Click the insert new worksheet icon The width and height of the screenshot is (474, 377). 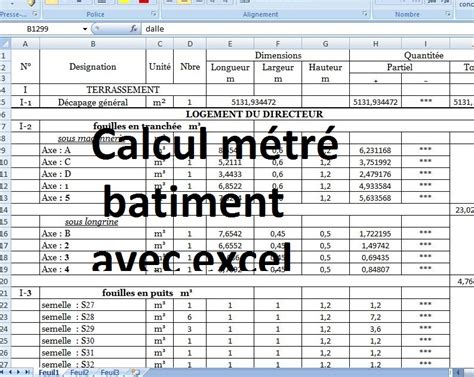point(135,372)
